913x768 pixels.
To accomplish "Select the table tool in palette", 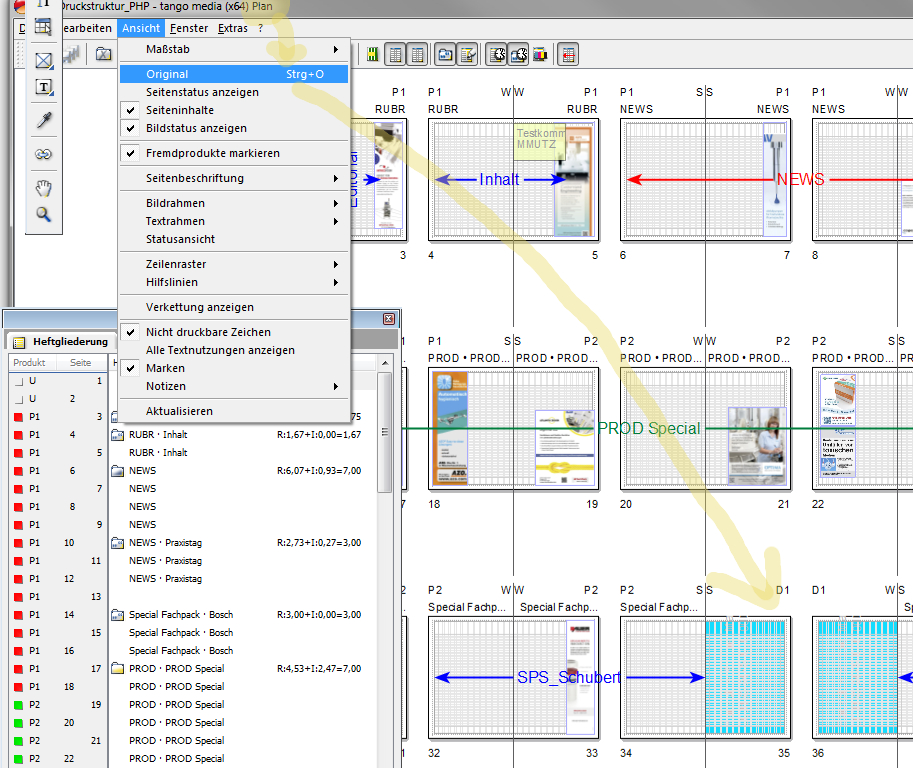I will pos(43,28).
